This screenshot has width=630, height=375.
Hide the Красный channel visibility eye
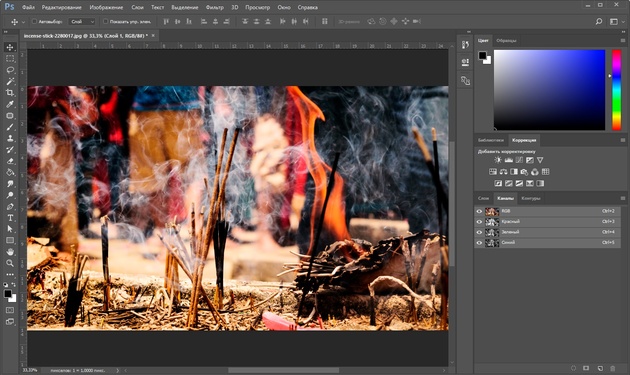tap(479, 222)
